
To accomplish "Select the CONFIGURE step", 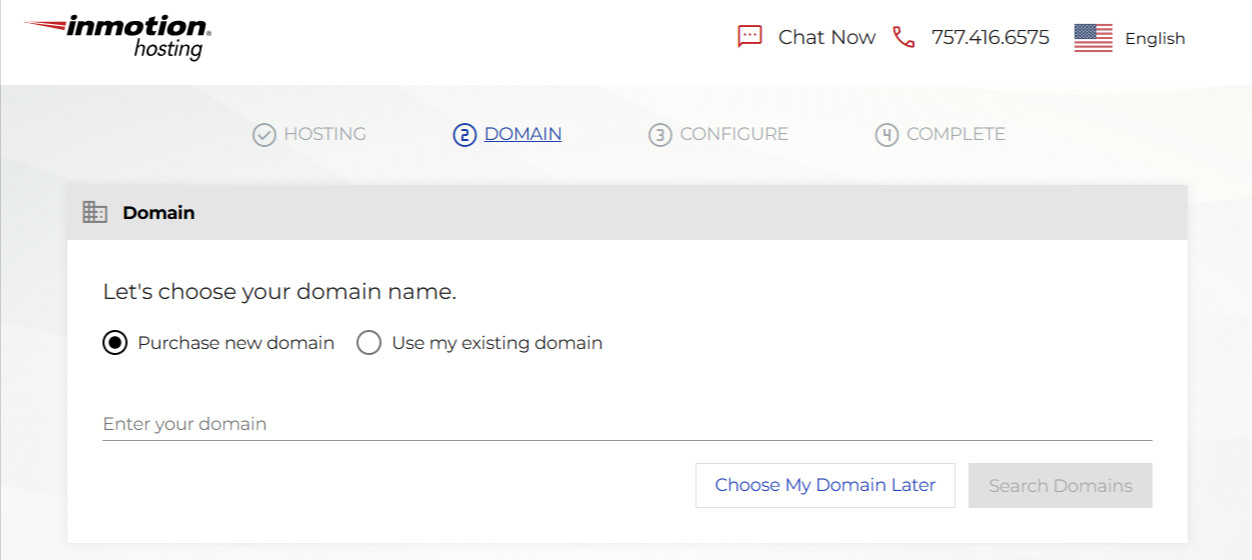I will coord(734,134).
